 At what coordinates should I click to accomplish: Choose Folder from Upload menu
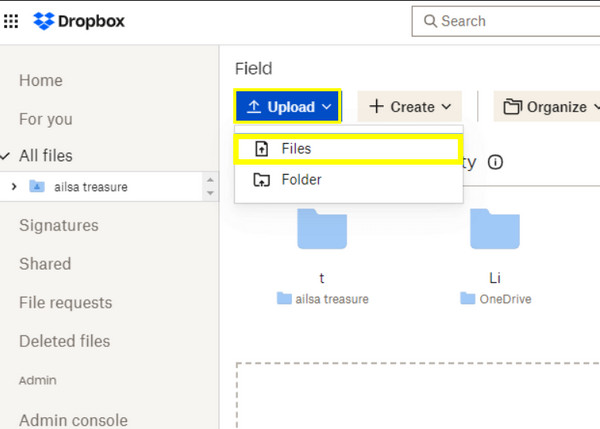pyautogui.click(x=348, y=179)
